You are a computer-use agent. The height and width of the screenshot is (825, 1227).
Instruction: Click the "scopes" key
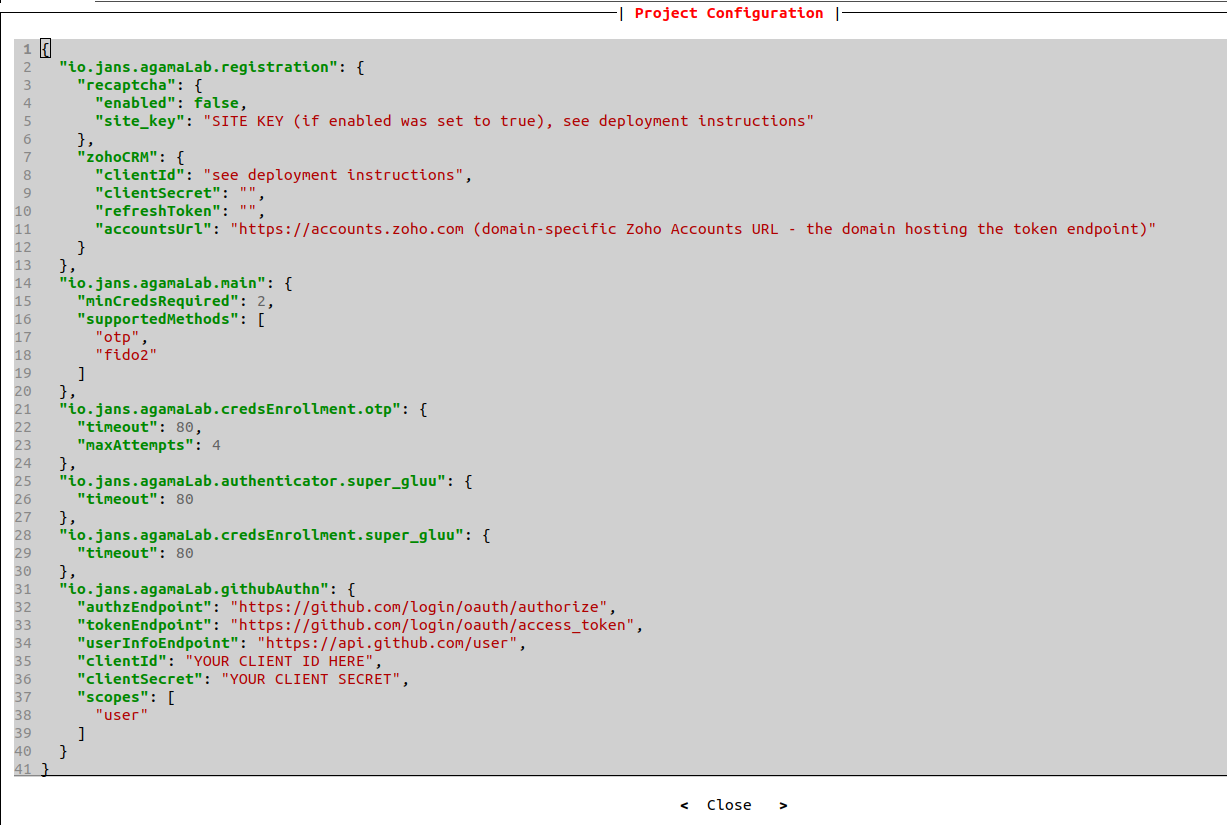click(x=113, y=697)
